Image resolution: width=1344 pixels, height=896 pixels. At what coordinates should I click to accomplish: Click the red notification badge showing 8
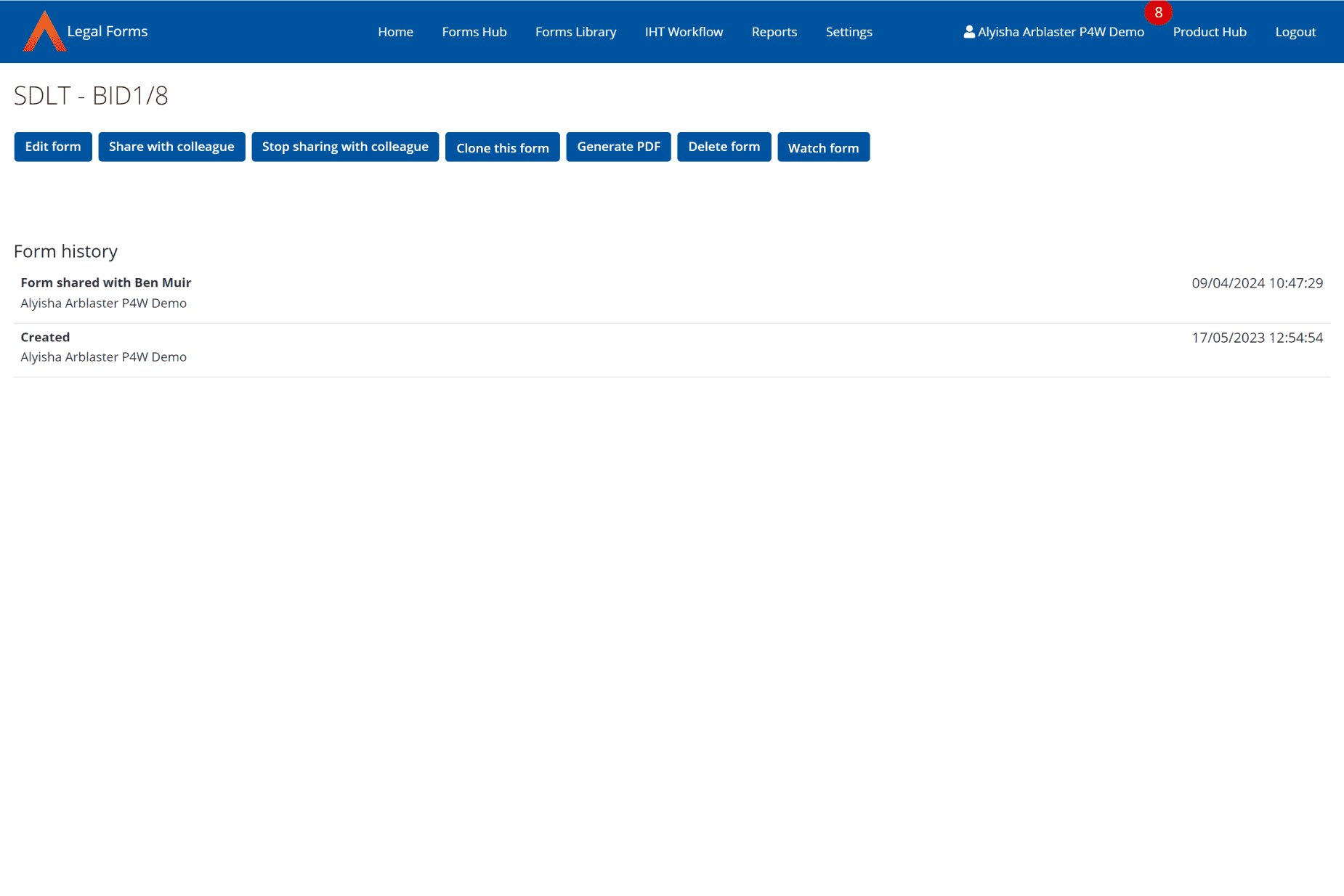1158,12
